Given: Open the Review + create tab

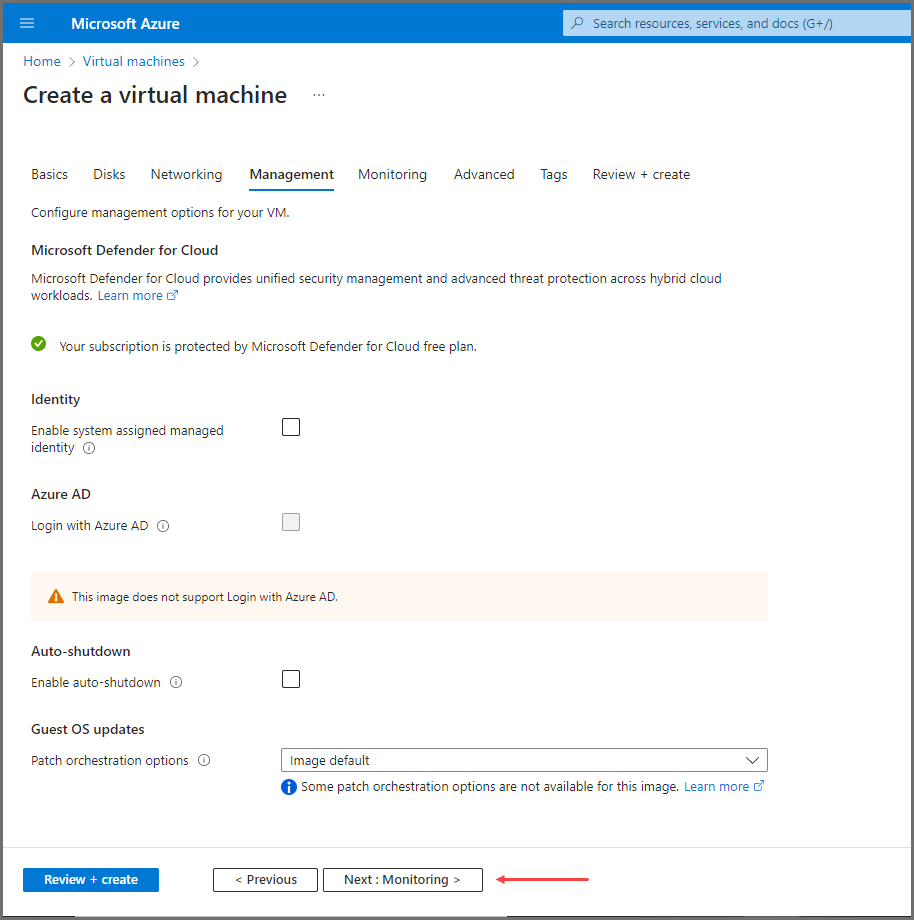Looking at the screenshot, I should coord(641,175).
